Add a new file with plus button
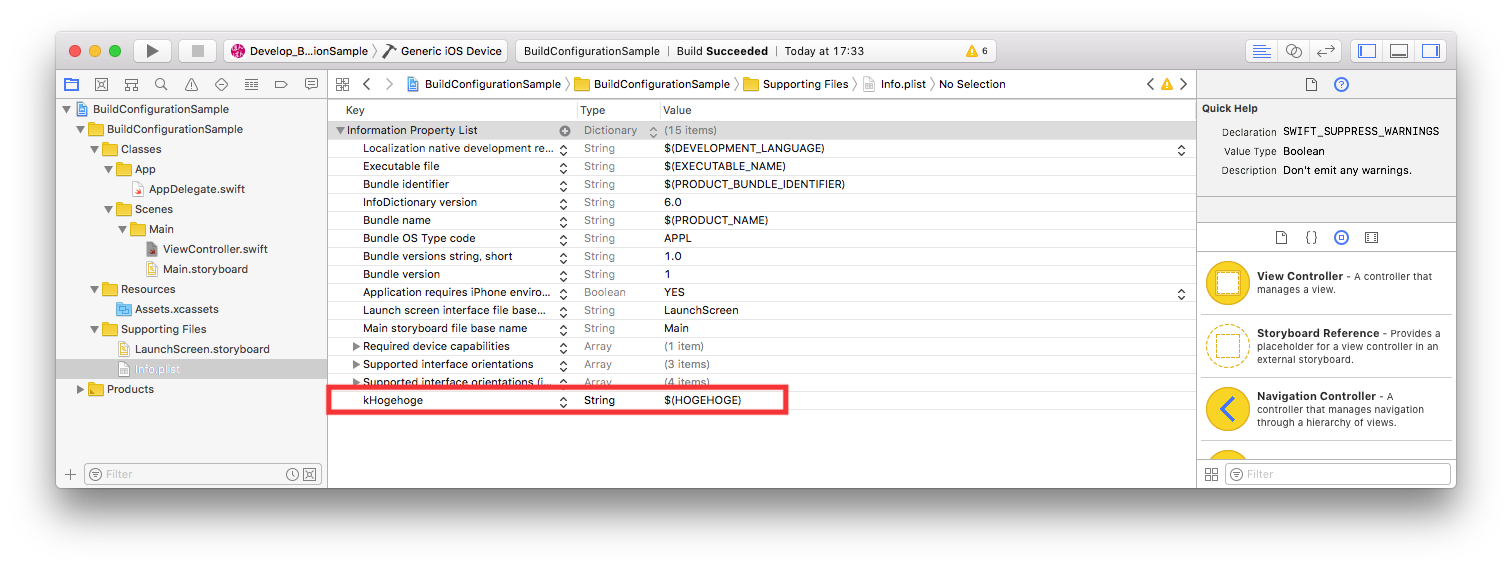 (70, 474)
